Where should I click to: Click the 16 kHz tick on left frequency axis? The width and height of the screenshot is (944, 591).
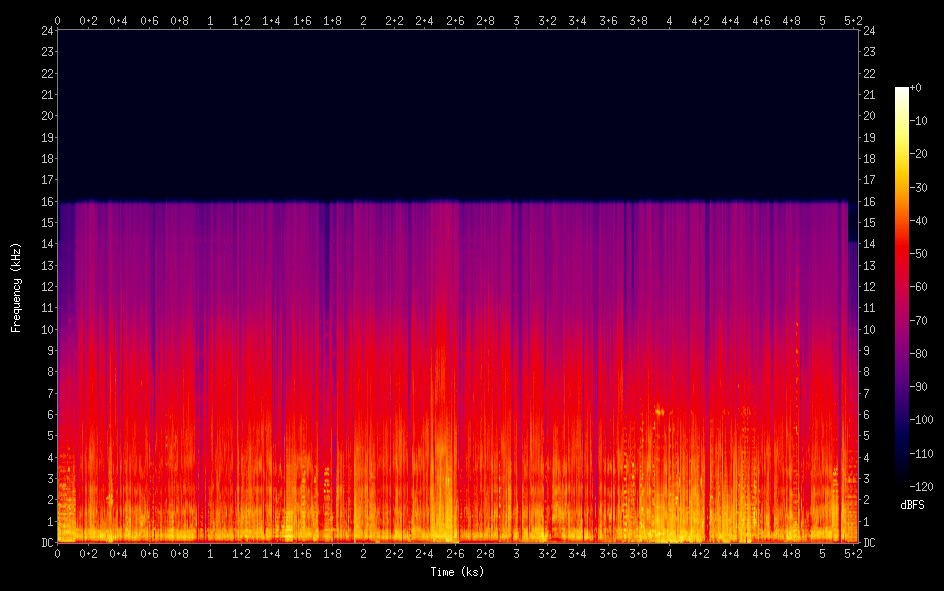[x=45, y=201]
